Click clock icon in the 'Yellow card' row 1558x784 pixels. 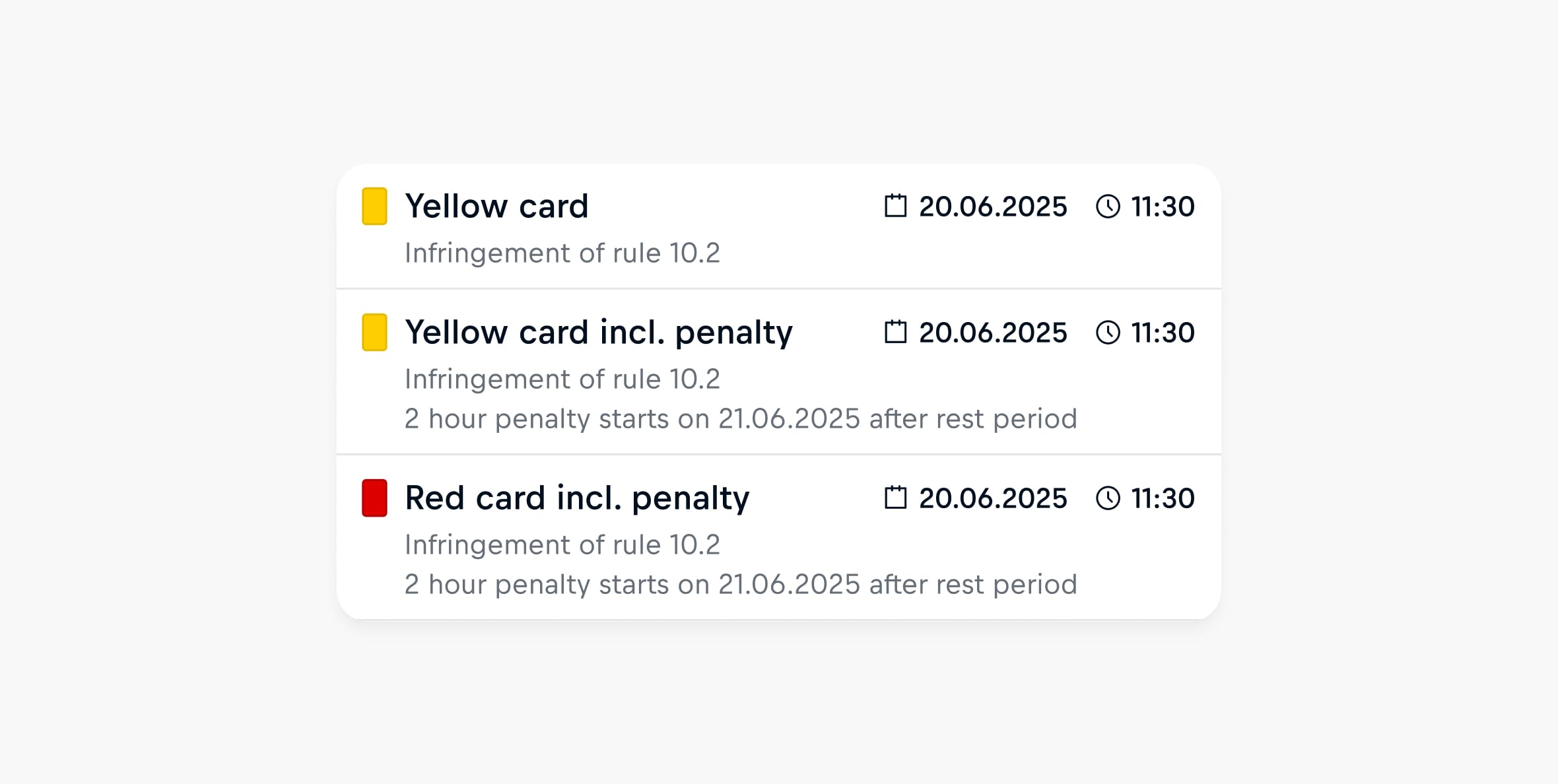pos(1108,207)
